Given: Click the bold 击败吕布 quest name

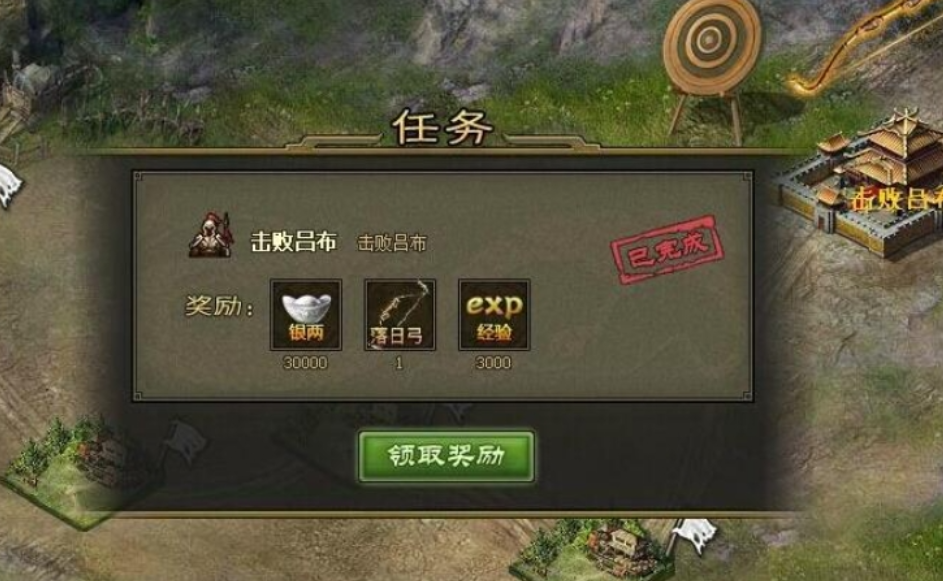Looking at the screenshot, I should [293, 242].
